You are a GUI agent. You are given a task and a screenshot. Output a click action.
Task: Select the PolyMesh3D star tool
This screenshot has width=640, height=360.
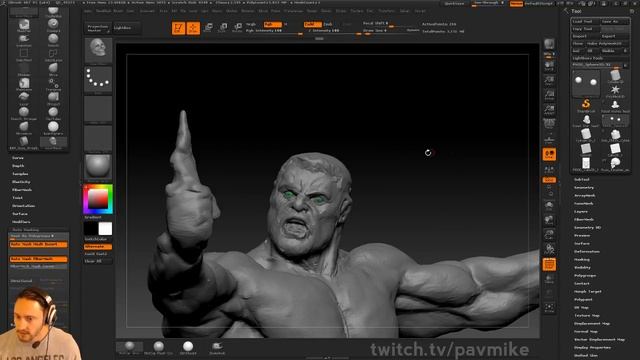(615, 91)
